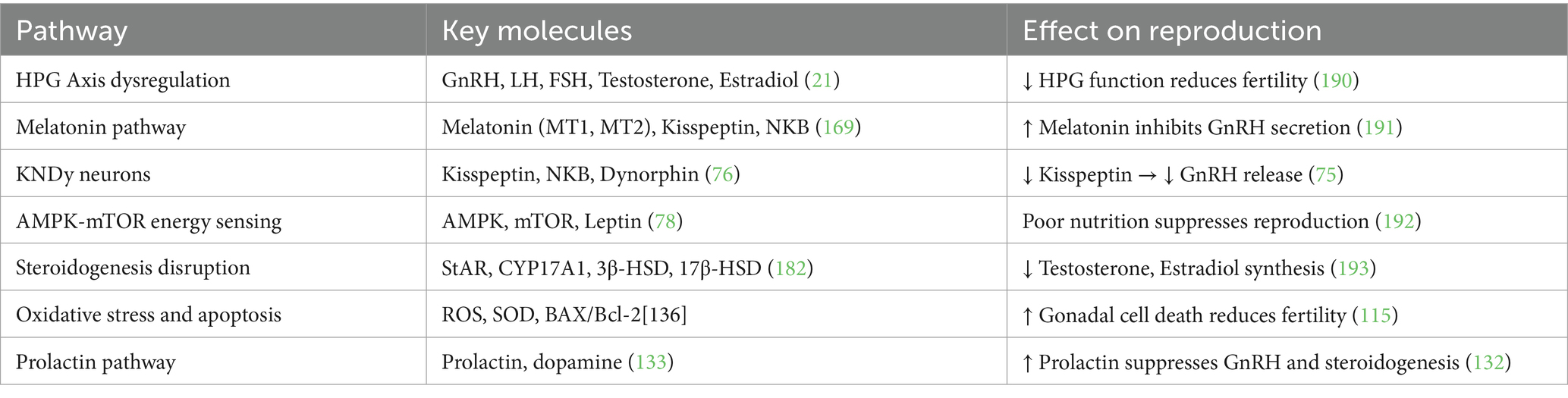The height and width of the screenshot is (398, 1568).
Task: Open citation 78 next to Leptin
Action: pyautogui.click(x=665, y=221)
